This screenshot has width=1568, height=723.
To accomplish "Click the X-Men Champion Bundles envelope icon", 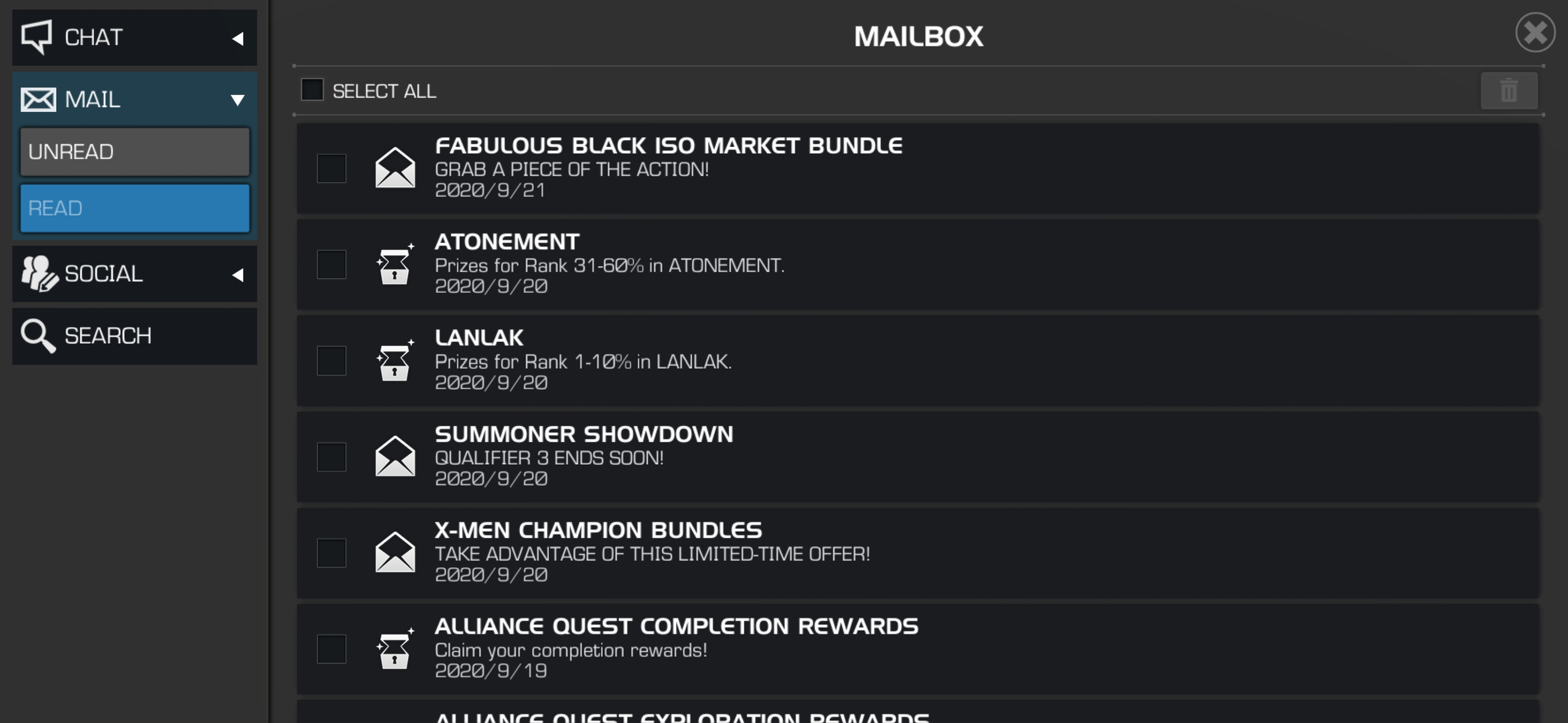I will tap(395, 552).
